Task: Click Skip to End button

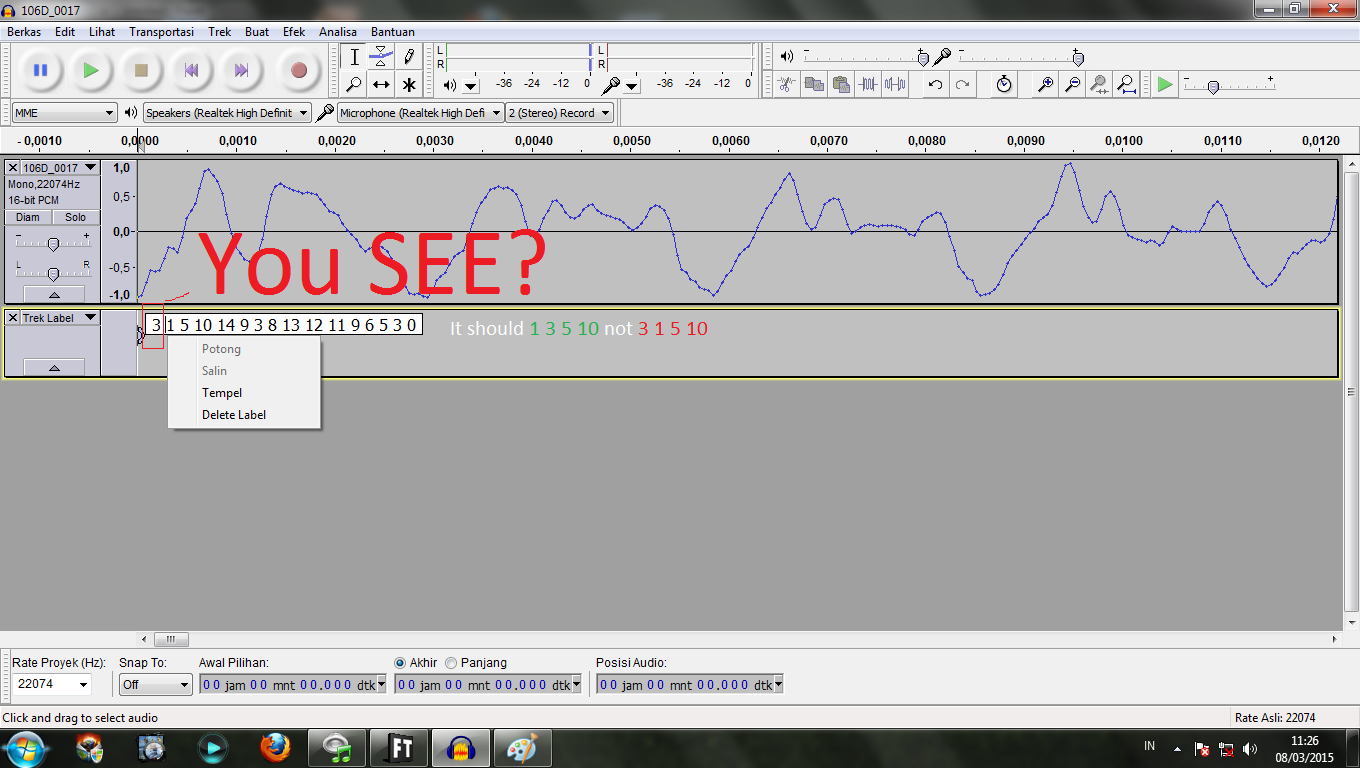Action: 241,70
